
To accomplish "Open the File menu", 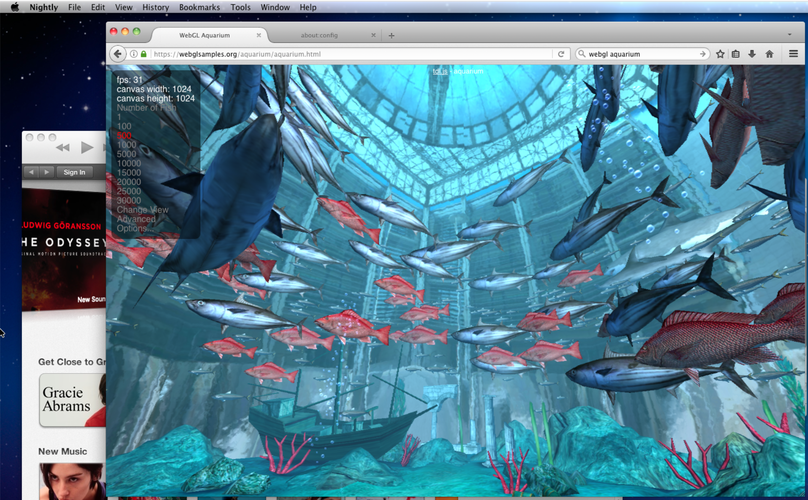I will [75, 7].
